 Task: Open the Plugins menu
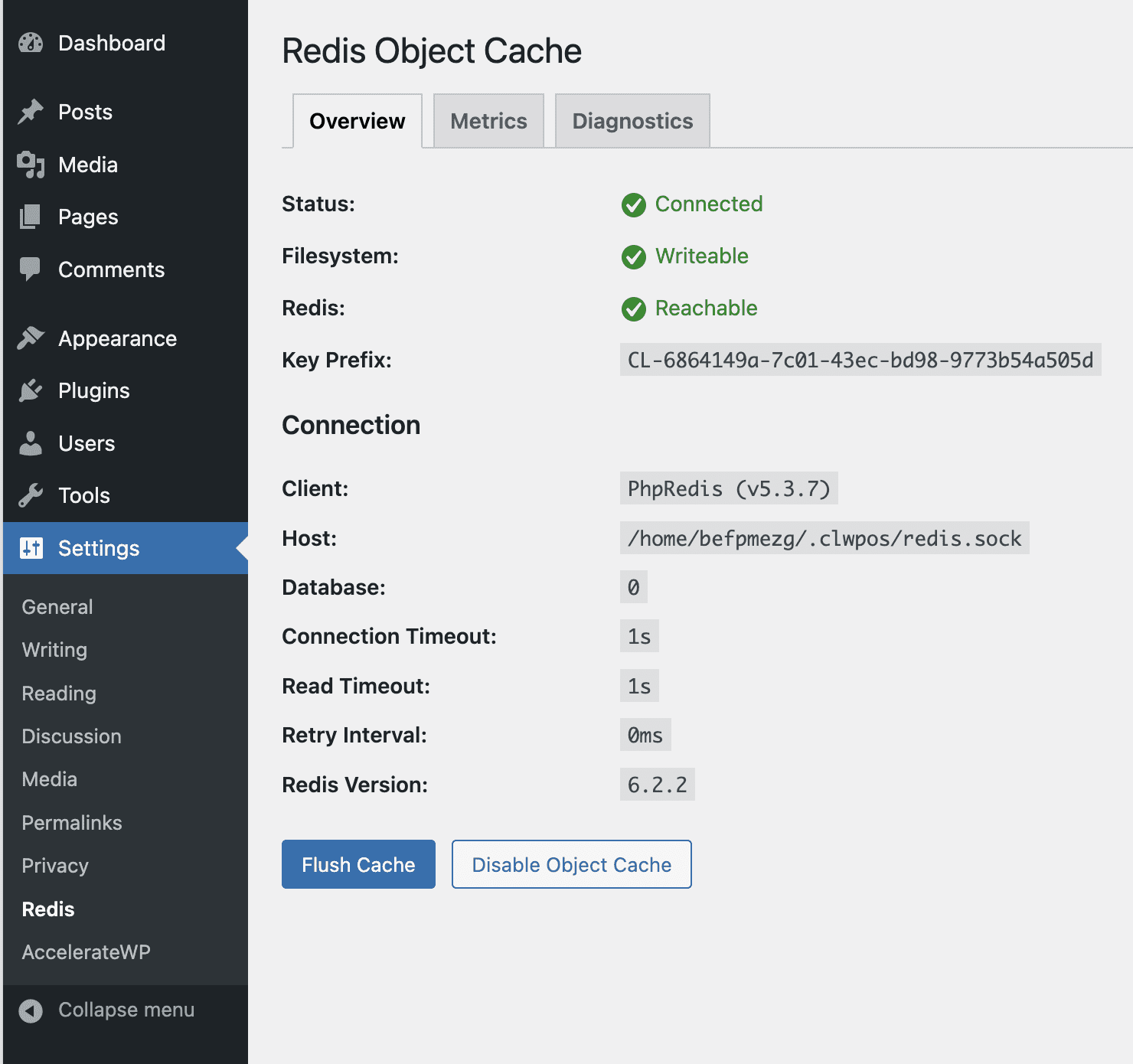(126, 390)
